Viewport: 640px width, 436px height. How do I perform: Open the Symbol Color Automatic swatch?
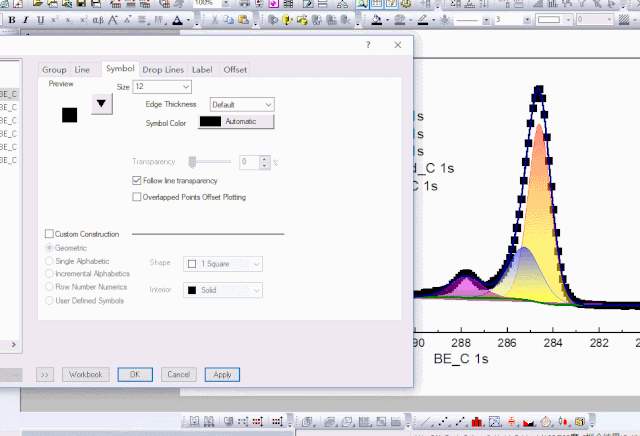[236, 122]
